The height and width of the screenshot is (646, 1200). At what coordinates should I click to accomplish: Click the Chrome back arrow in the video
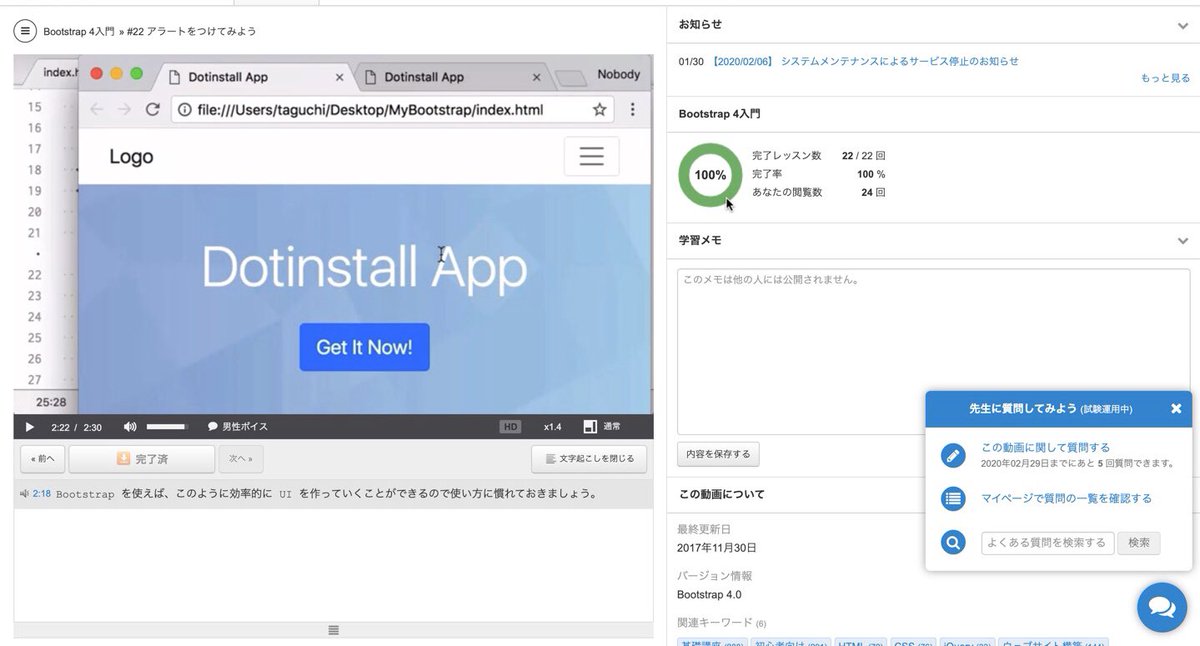click(97, 109)
